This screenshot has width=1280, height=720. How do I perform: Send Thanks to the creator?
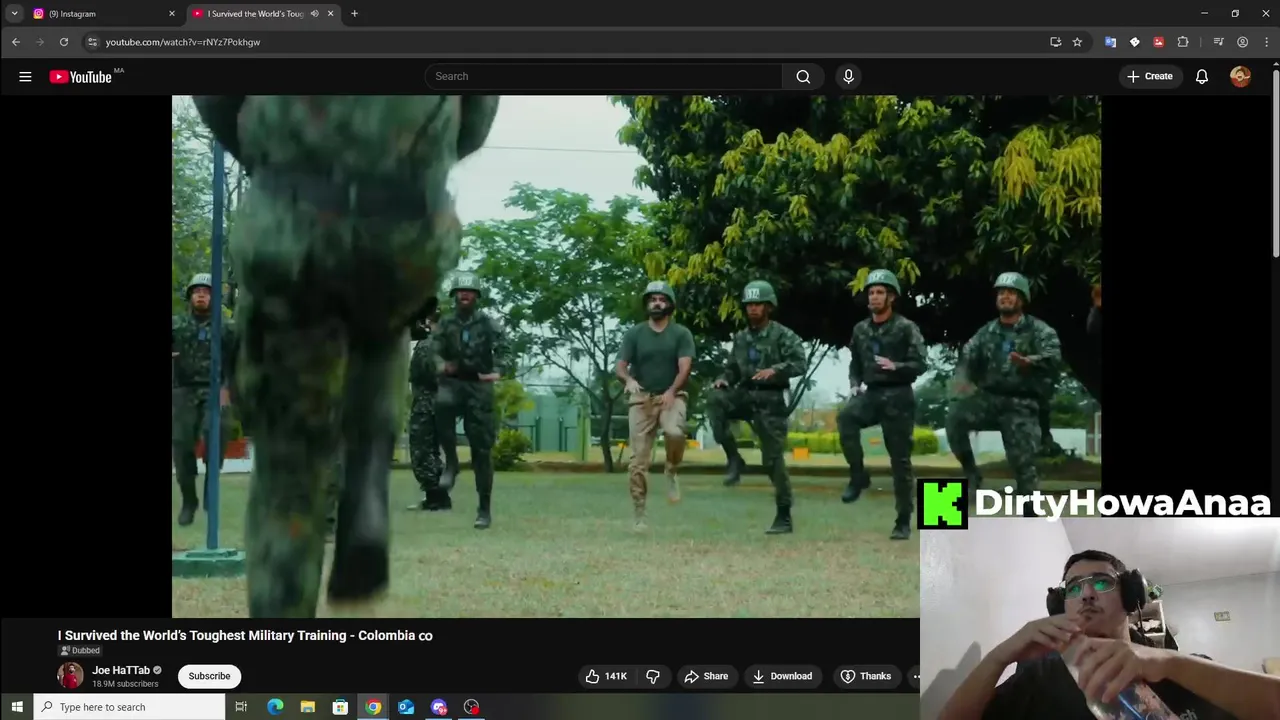click(866, 676)
